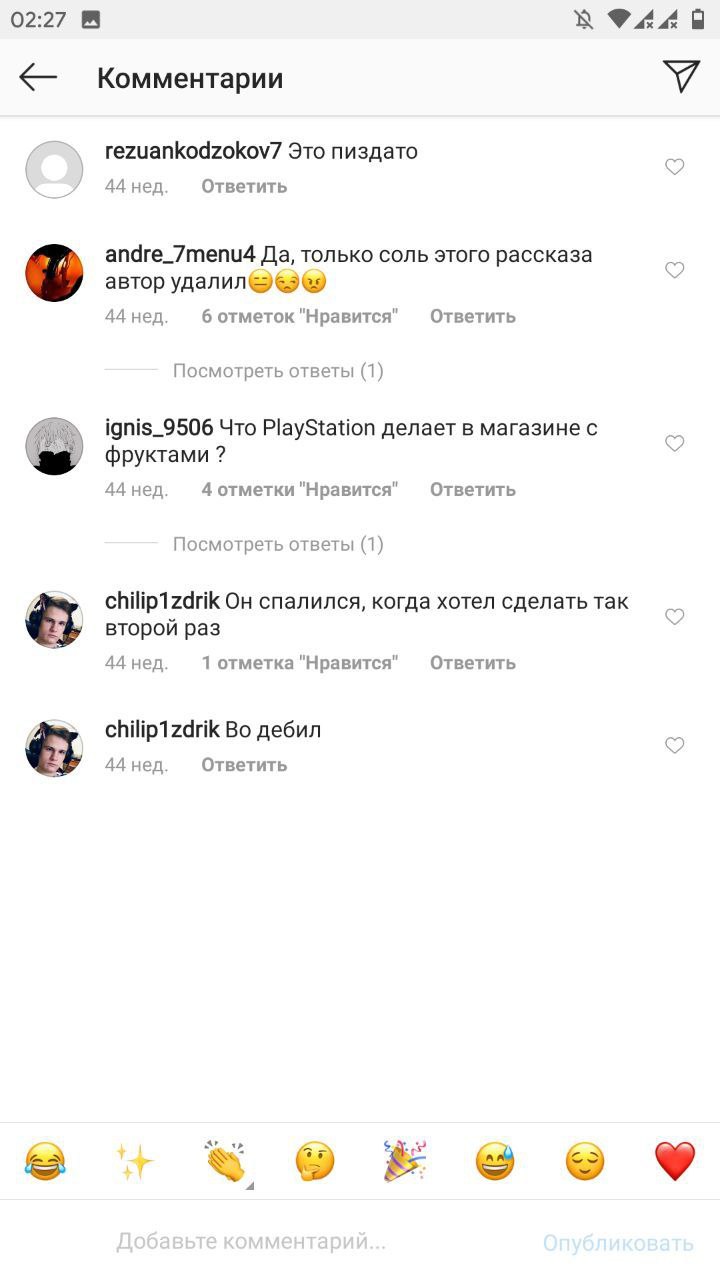Insert the thinking face emoji

(315, 1161)
